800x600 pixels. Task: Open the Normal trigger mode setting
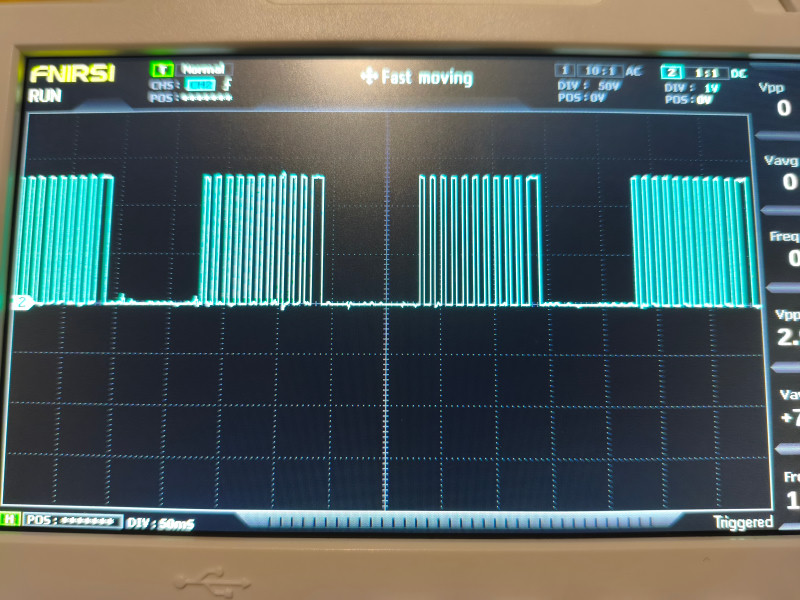point(204,69)
